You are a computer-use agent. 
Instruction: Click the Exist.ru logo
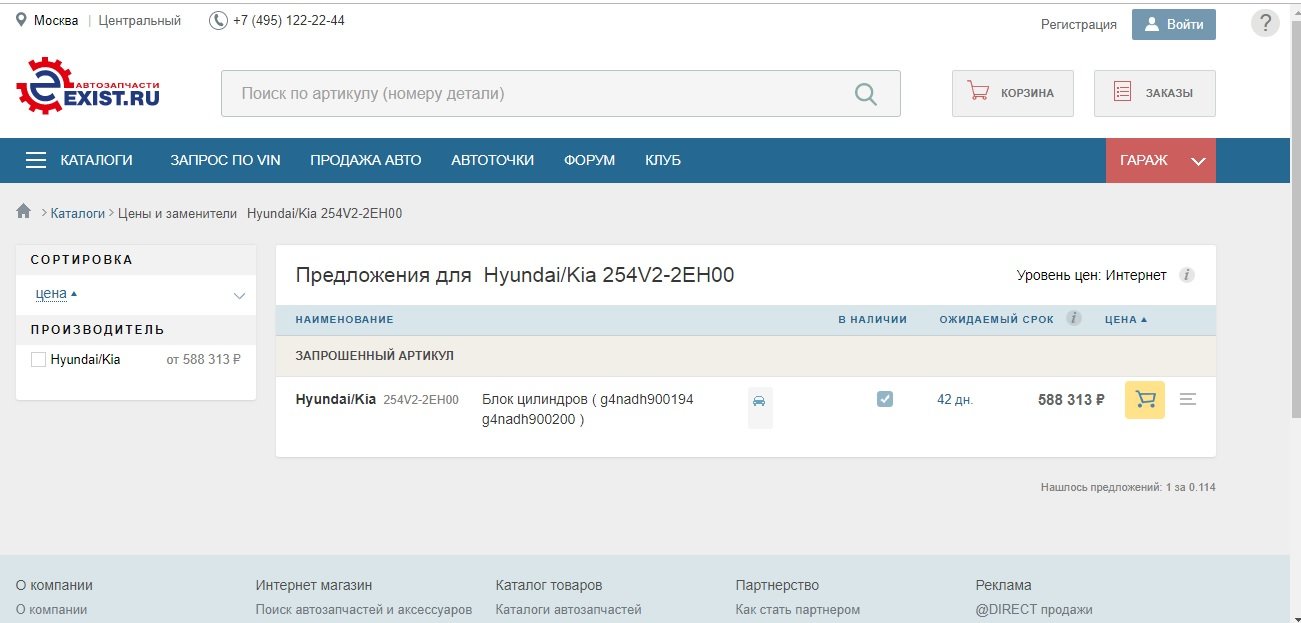click(x=88, y=86)
